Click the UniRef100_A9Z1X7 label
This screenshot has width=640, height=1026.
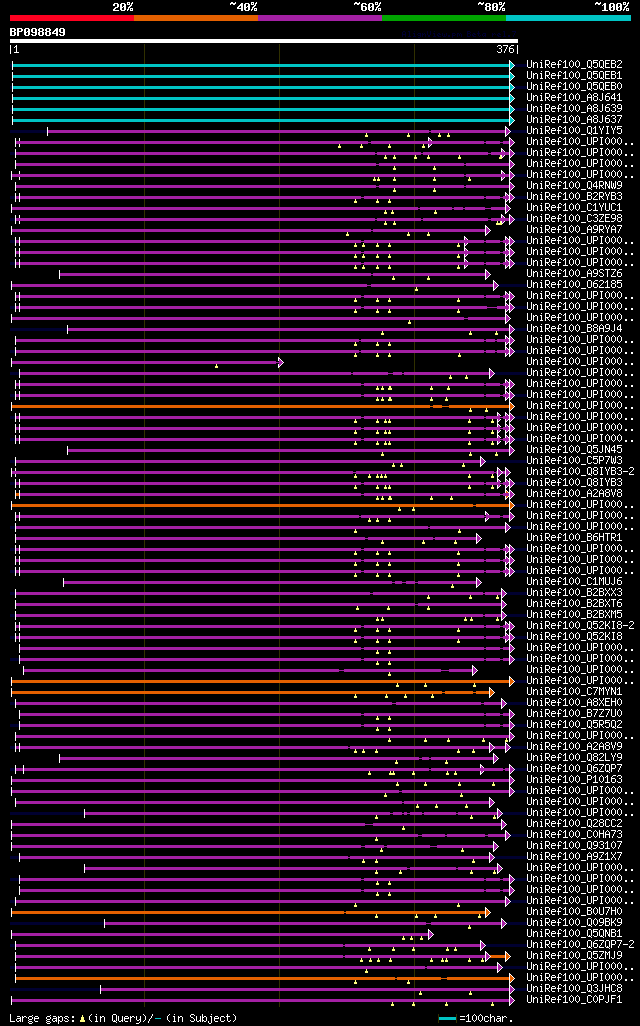[x=574, y=856]
